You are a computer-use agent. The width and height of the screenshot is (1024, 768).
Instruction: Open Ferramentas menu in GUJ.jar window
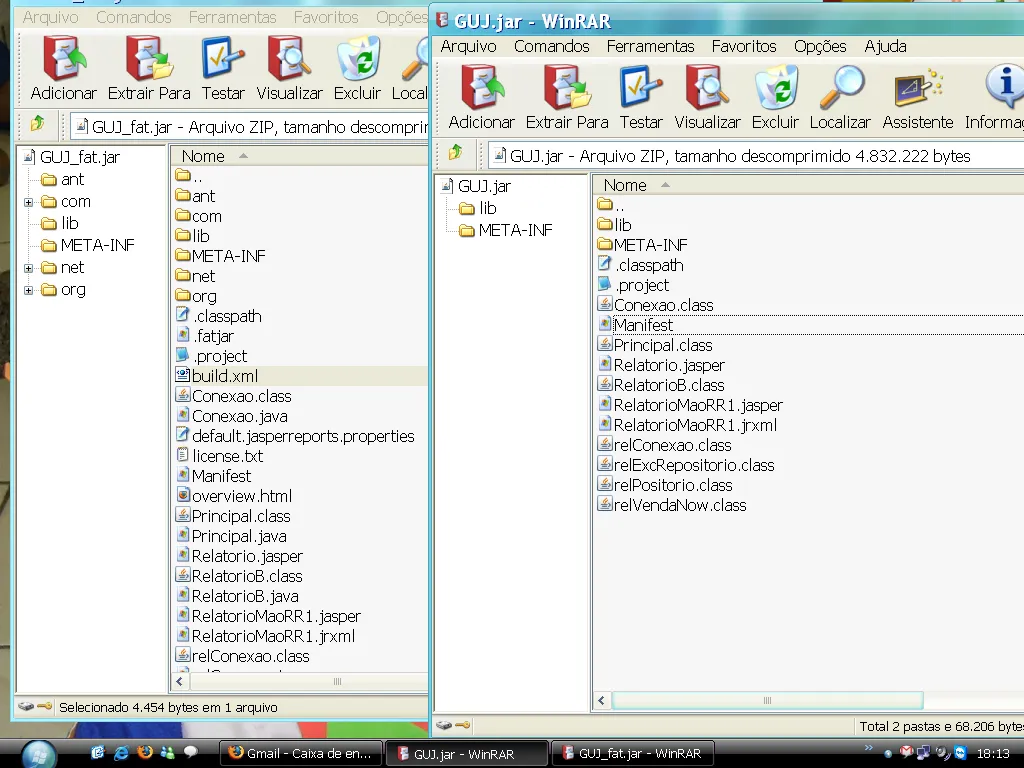click(x=650, y=46)
